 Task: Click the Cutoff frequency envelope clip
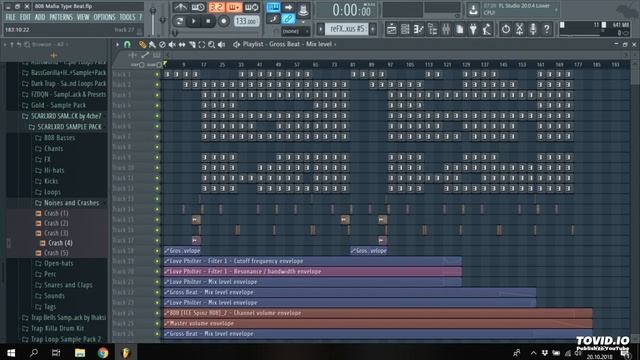click(x=312, y=261)
